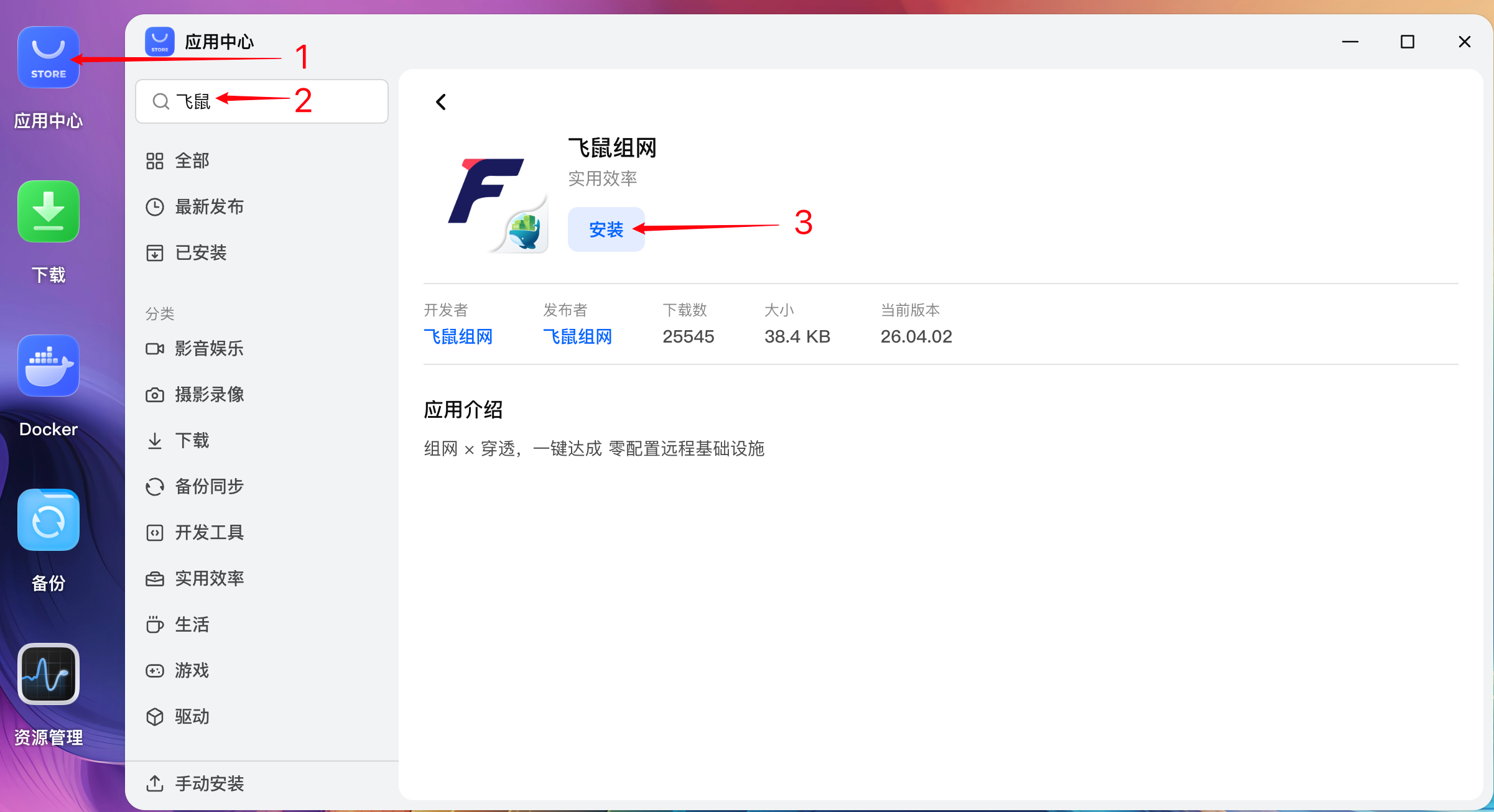The height and width of the screenshot is (812, 1494).
Task: Click the size value 38.4 KB
Action: click(x=797, y=337)
